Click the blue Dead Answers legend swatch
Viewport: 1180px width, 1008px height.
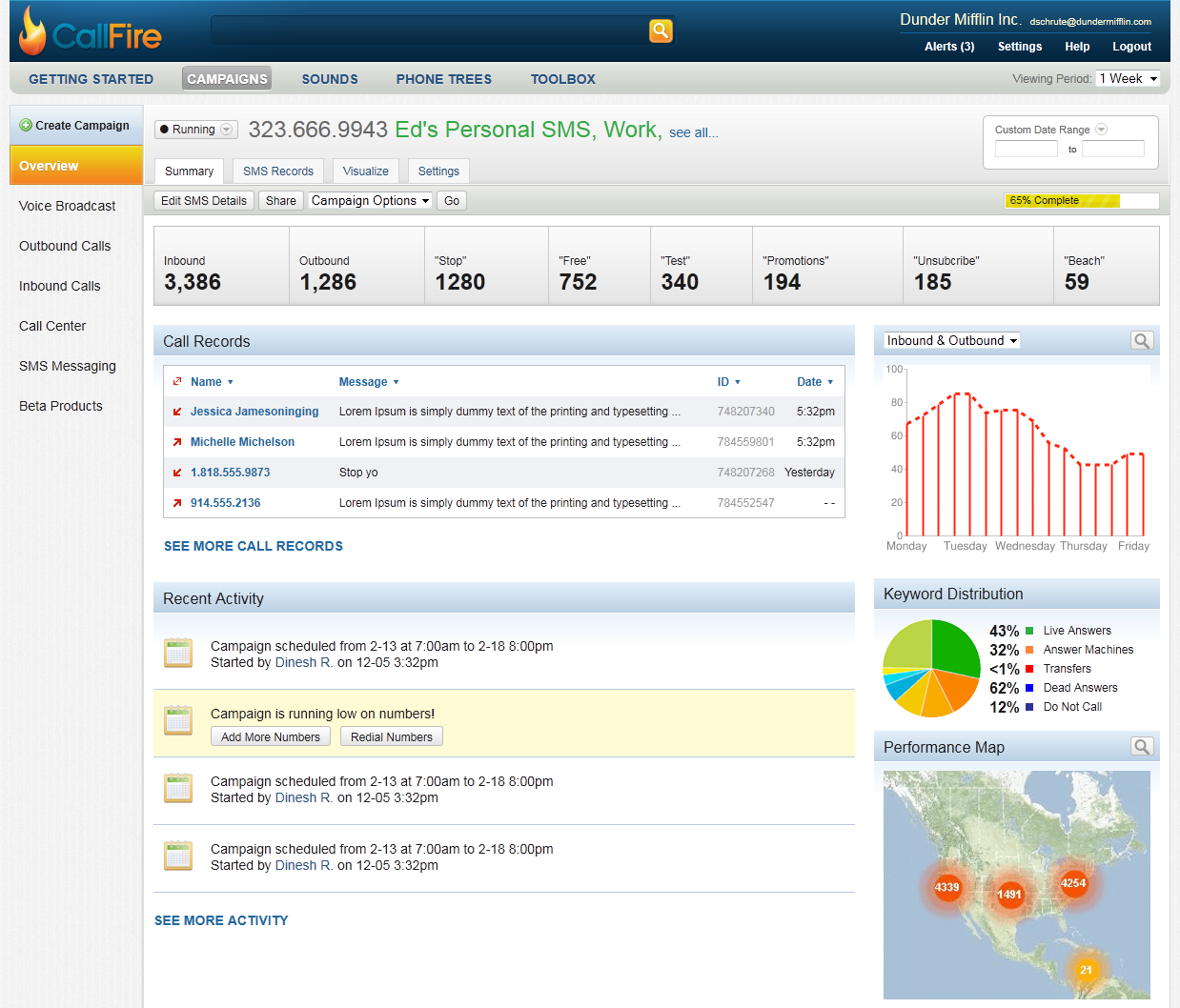tap(1029, 688)
